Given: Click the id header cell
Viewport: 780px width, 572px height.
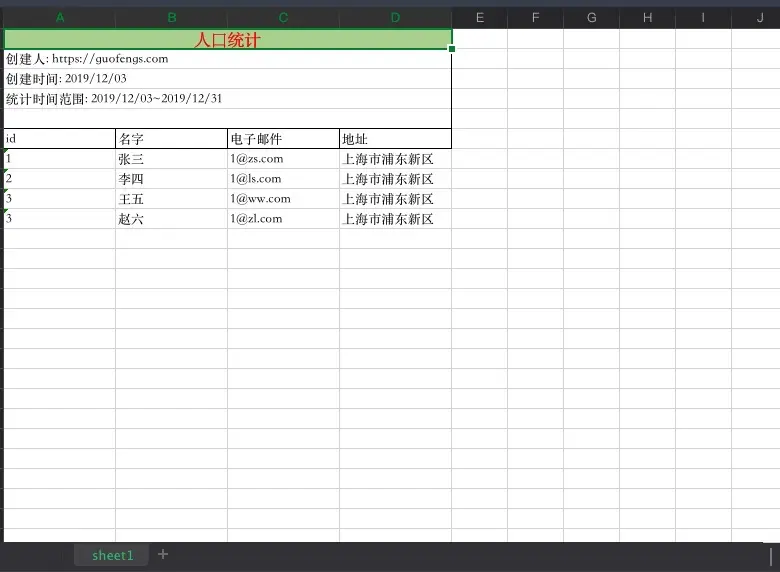Looking at the screenshot, I should point(60,139).
